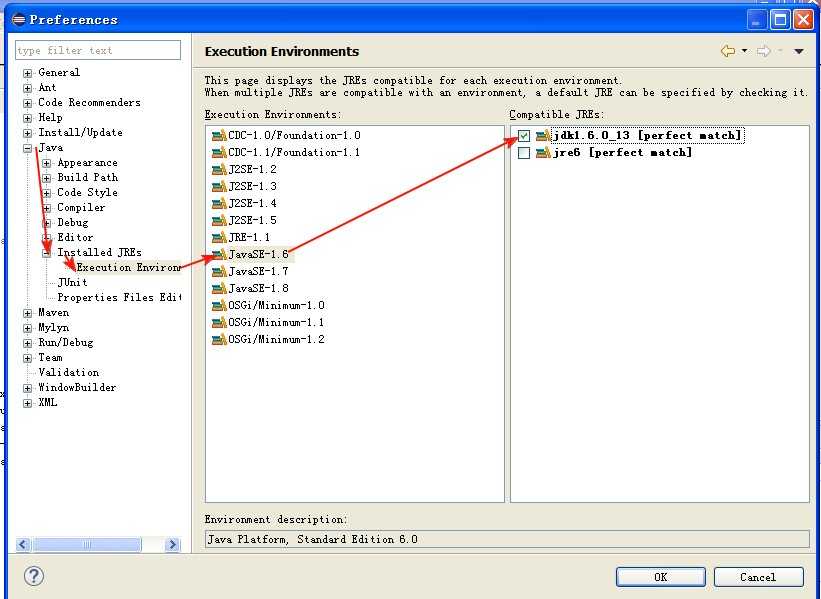Expand the WindowBuilder tree node
Viewport: 821px width, 599px height.
pos(28,388)
